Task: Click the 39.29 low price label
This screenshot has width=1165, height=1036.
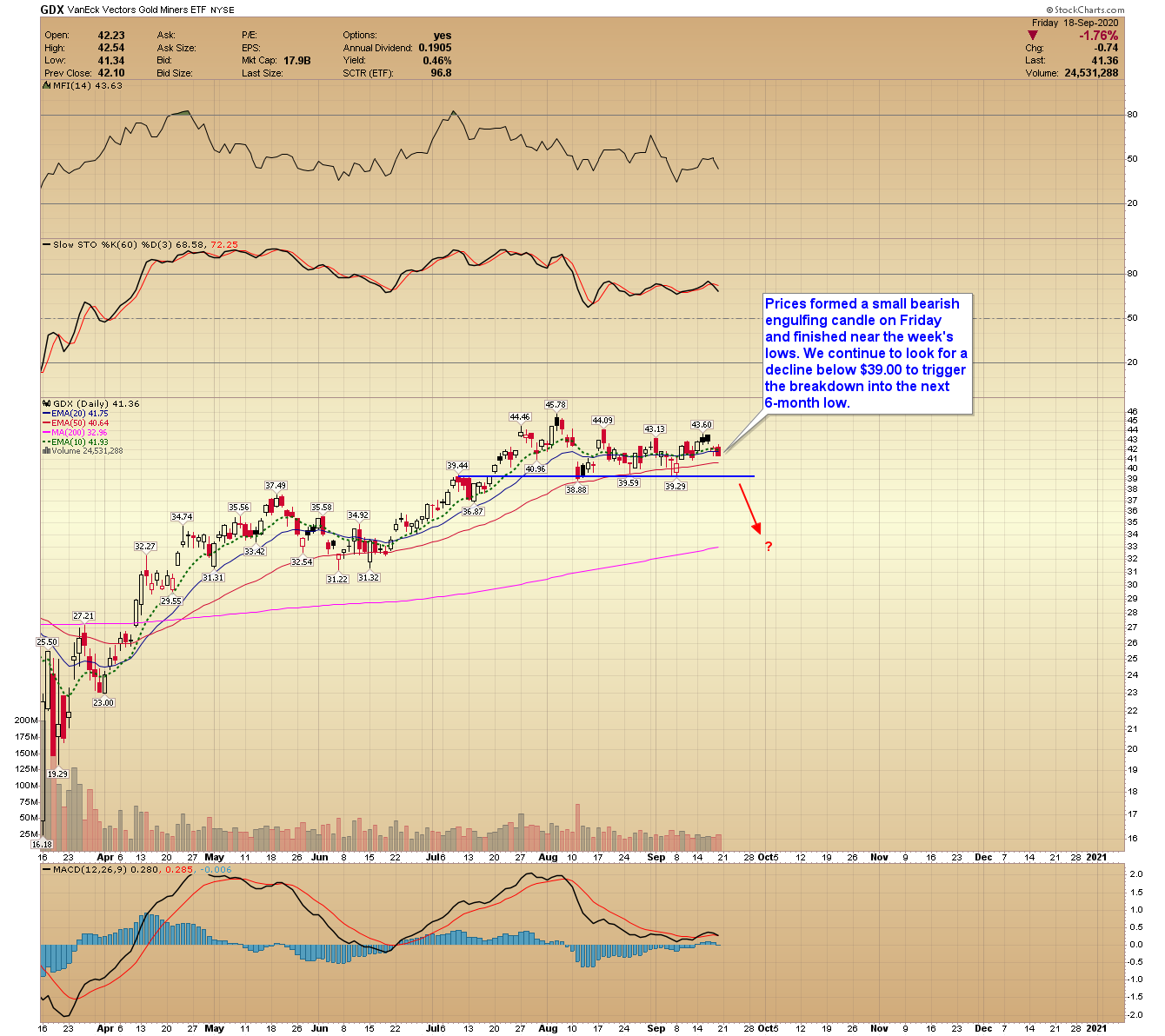Action: coord(676,487)
